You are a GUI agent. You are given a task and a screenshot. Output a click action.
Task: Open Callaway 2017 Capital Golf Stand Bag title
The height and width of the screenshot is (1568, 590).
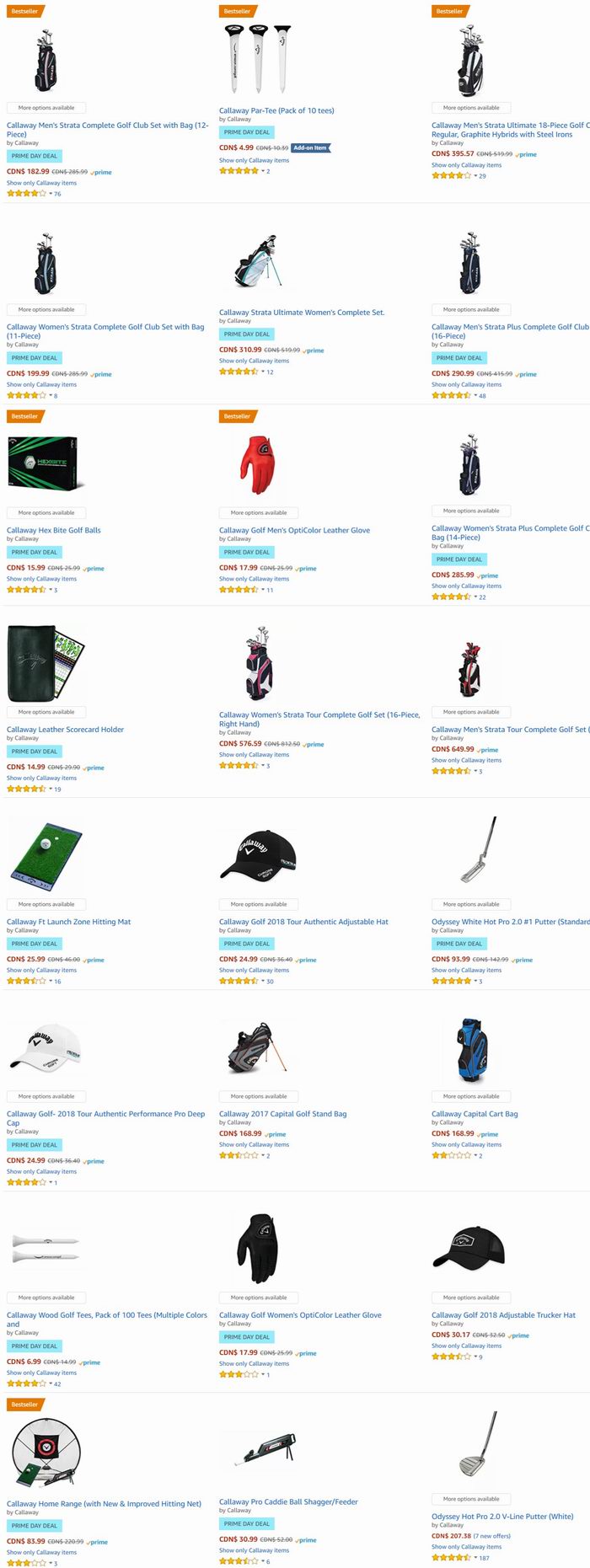coord(282,1114)
